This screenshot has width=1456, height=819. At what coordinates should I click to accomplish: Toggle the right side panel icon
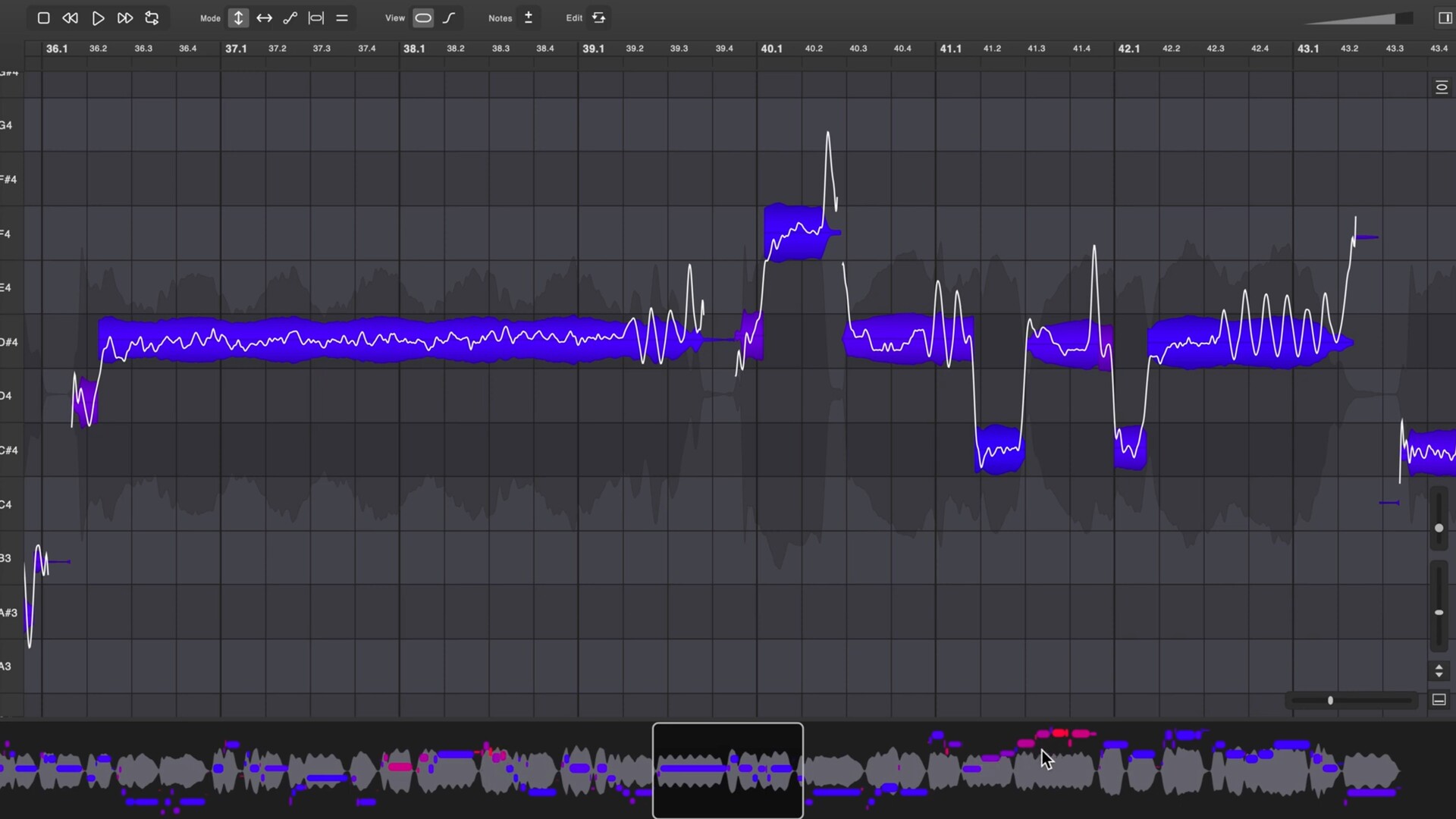[1445, 17]
